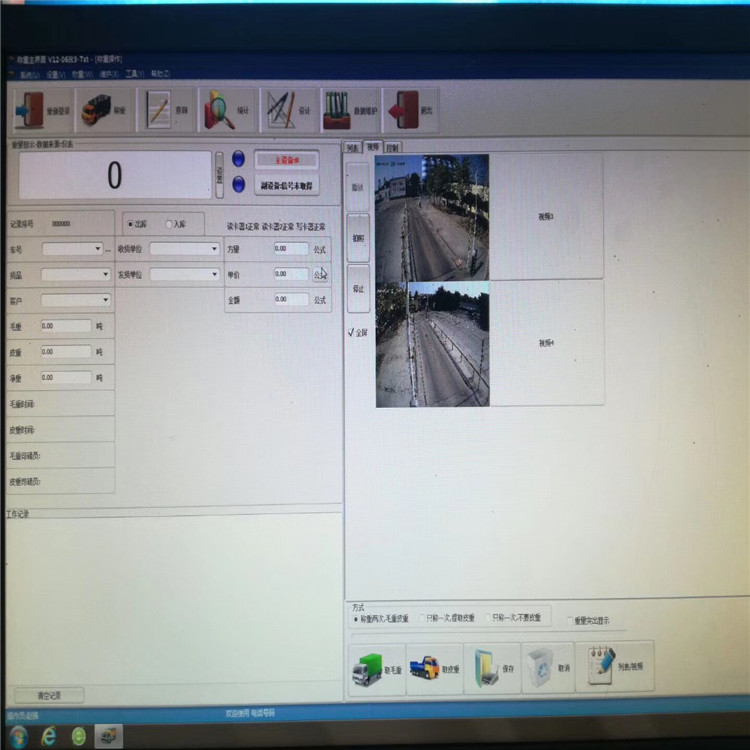Open Windows Start orb

[18, 736]
